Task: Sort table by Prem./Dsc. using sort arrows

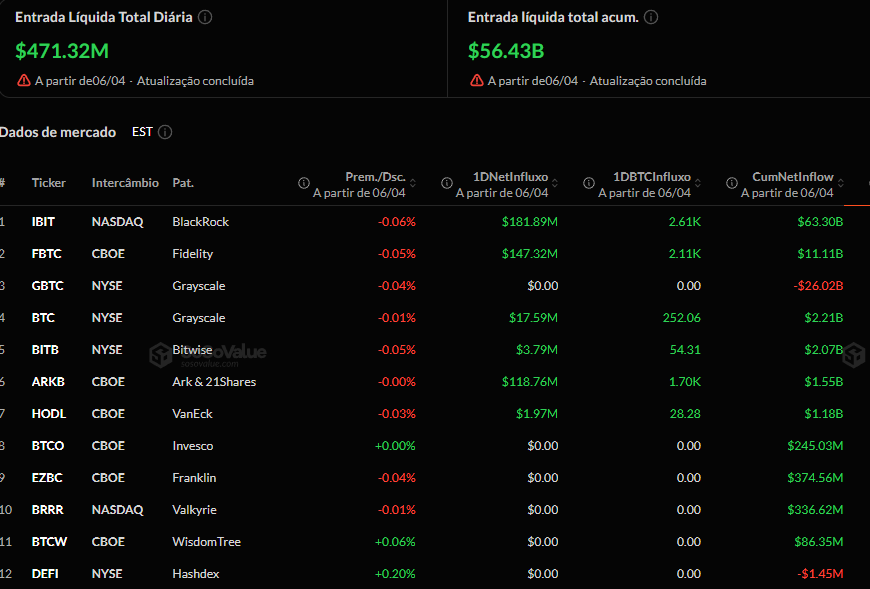Action: coord(413,182)
